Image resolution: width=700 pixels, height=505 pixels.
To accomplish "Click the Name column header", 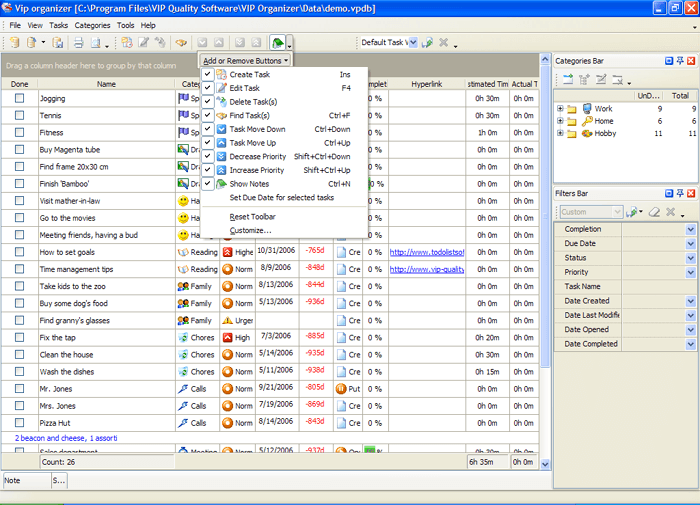I will [106, 84].
